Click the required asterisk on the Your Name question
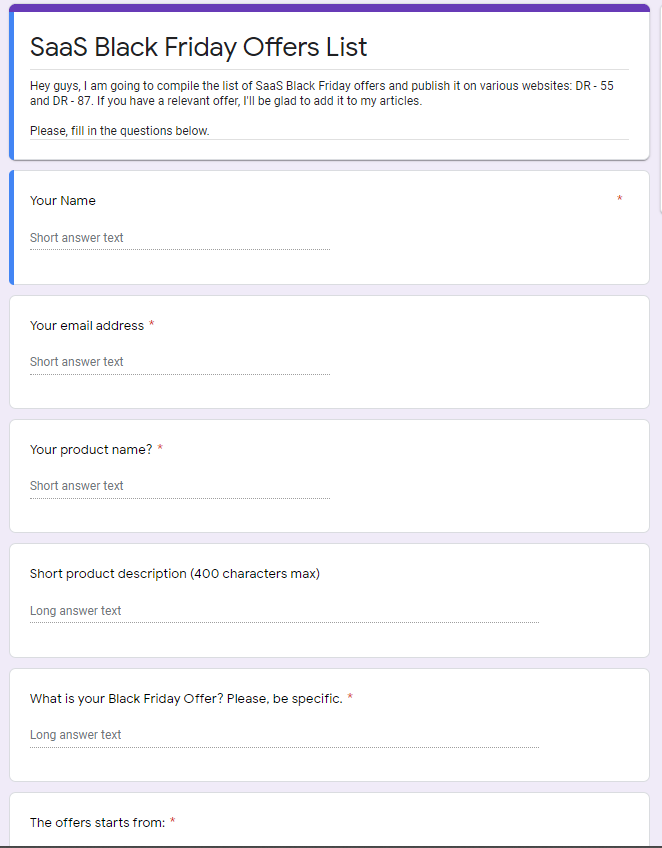This screenshot has height=848, width=662. (x=619, y=200)
